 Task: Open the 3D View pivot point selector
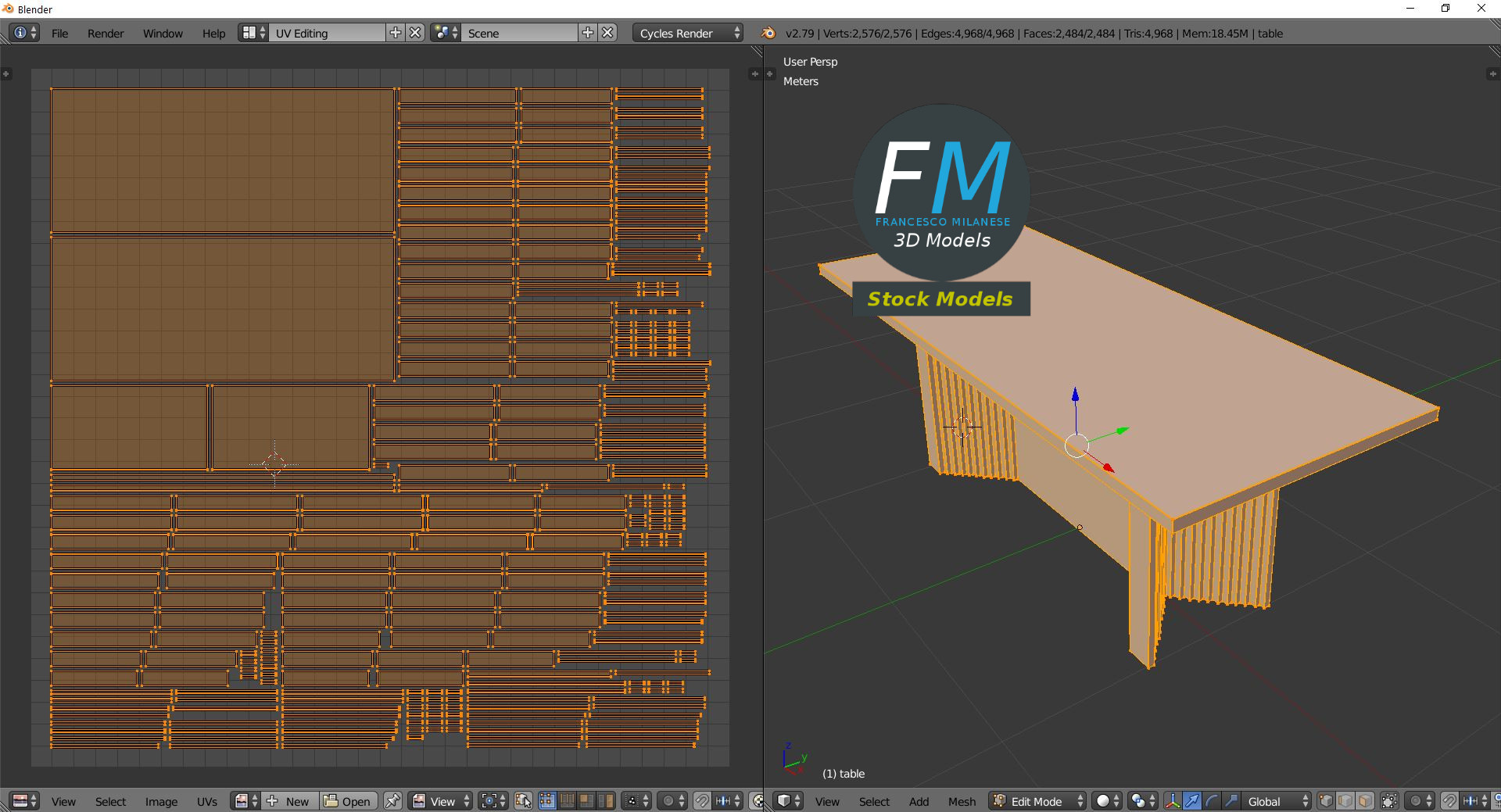click(1143, 801)
